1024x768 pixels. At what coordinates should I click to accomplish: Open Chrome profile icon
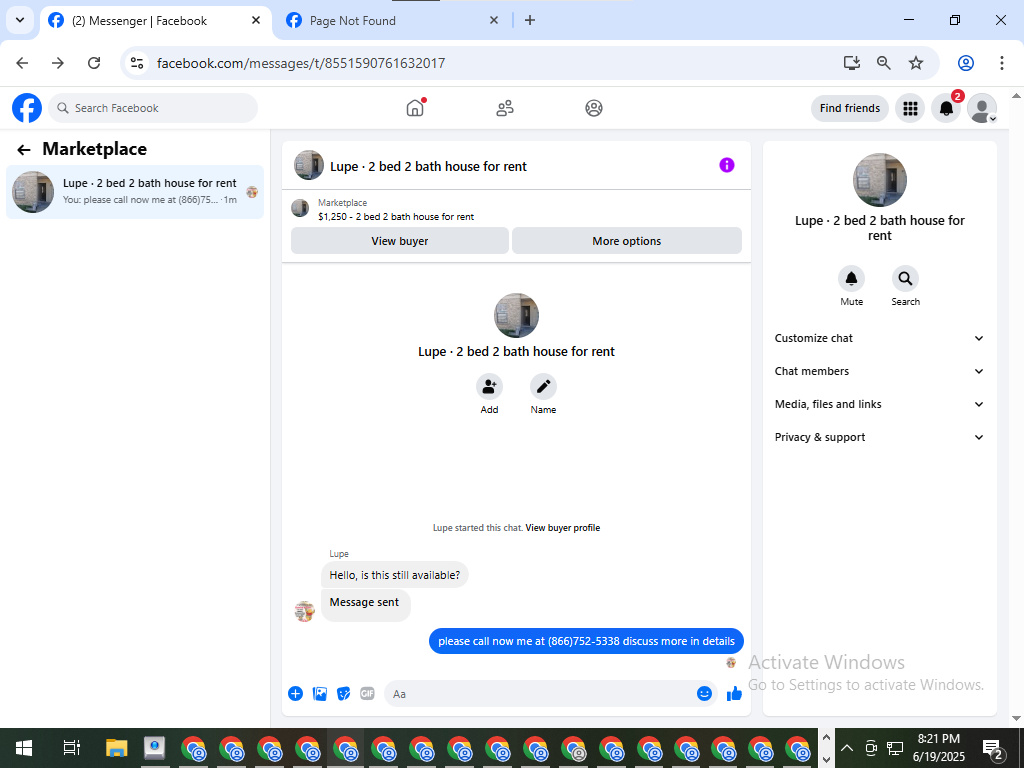[x=966, y=63]
